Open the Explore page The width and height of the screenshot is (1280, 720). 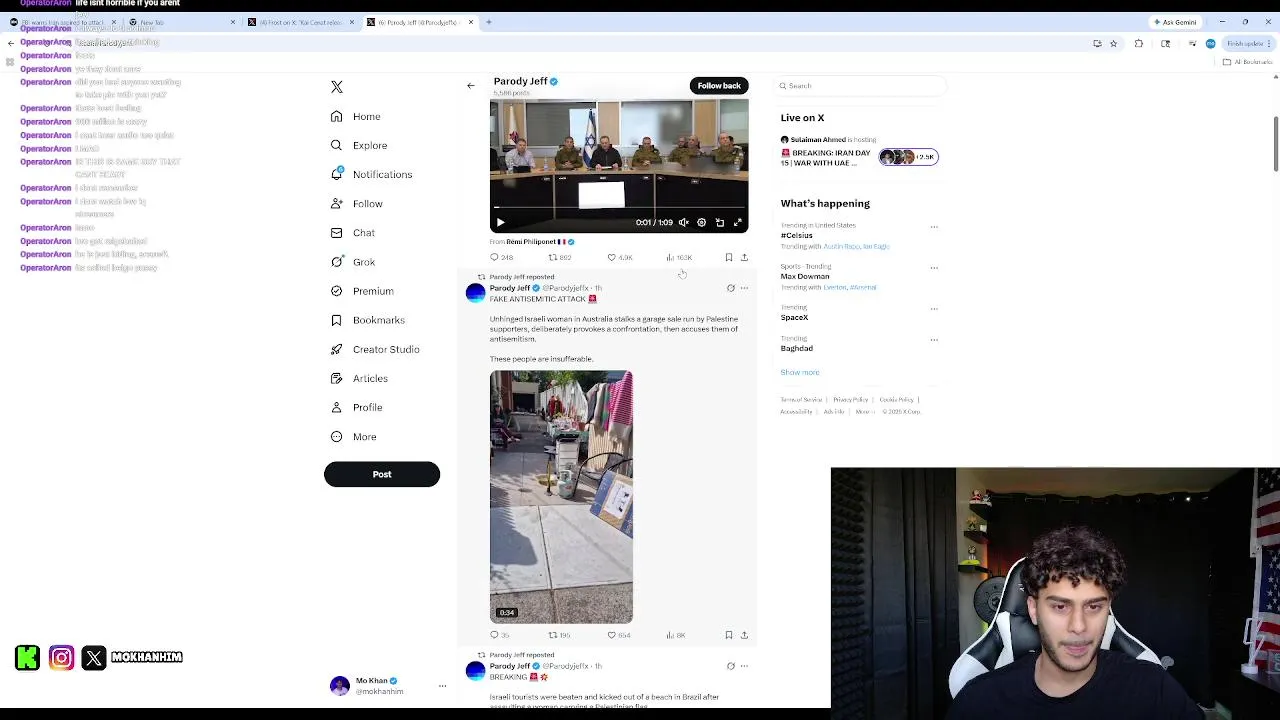(x=358, y=145)
